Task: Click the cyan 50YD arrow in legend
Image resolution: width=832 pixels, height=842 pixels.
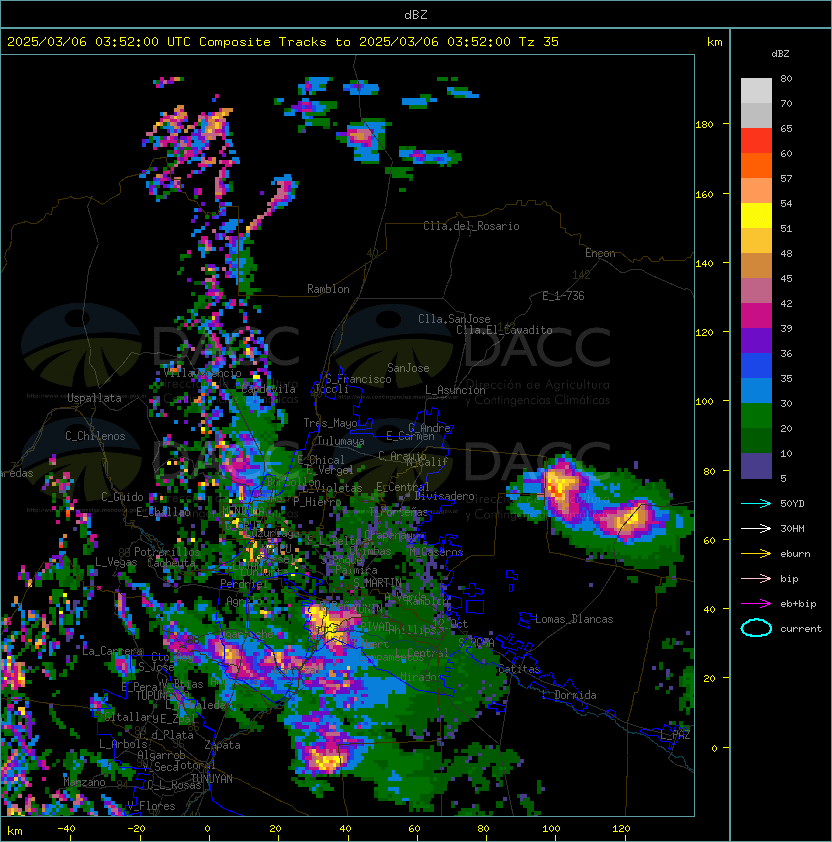Action: point(756,503)
